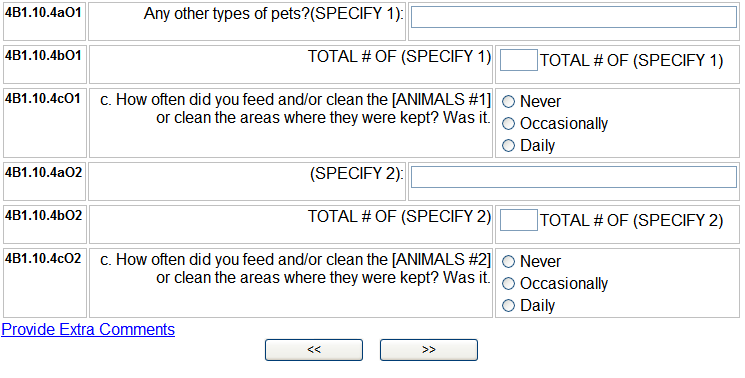
Task: Click question code 4B1.10.4cO1 label
Action: [x=43, y=98]
